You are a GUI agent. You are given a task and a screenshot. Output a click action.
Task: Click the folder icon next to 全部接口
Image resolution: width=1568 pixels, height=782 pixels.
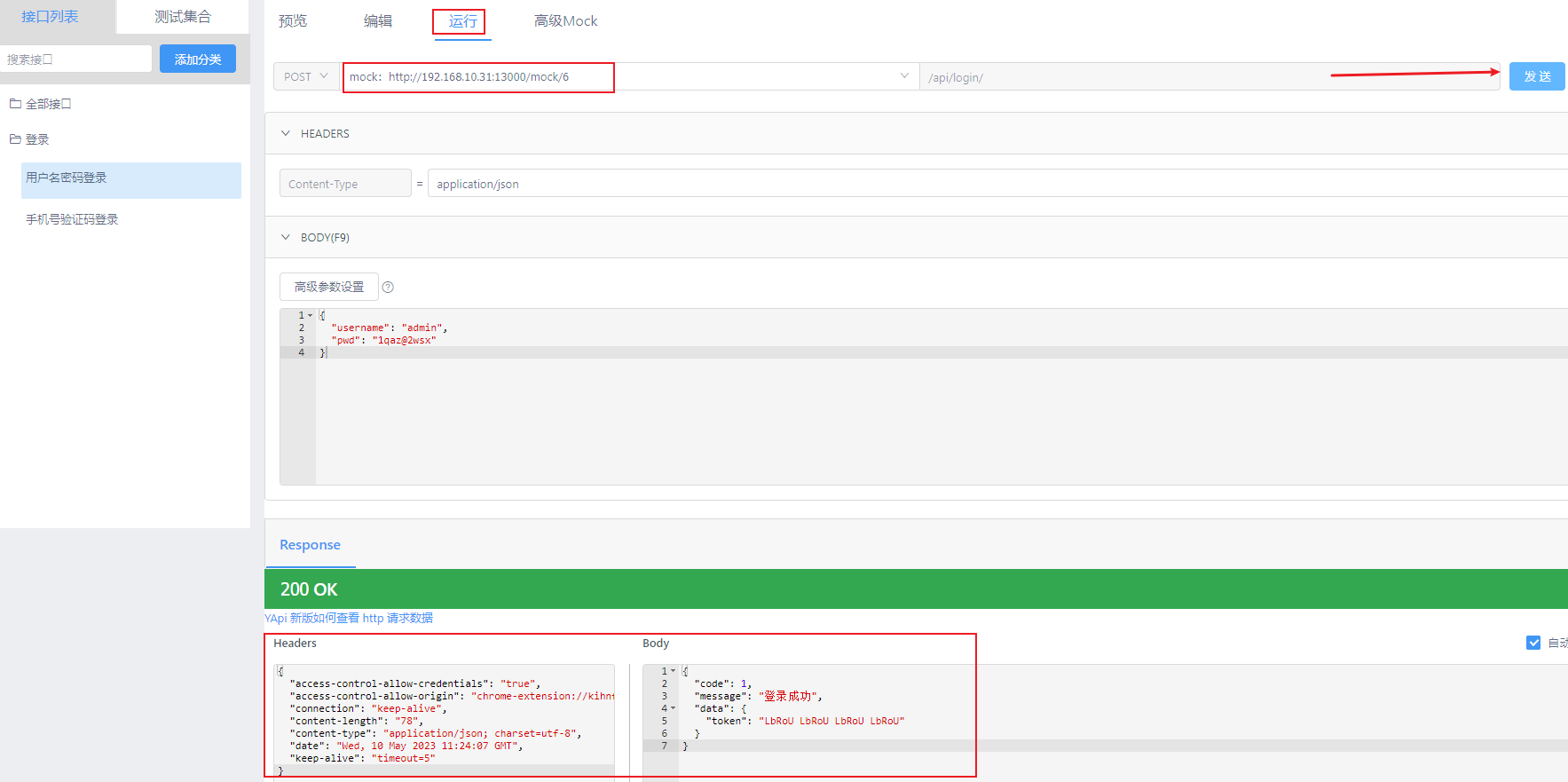15,104
